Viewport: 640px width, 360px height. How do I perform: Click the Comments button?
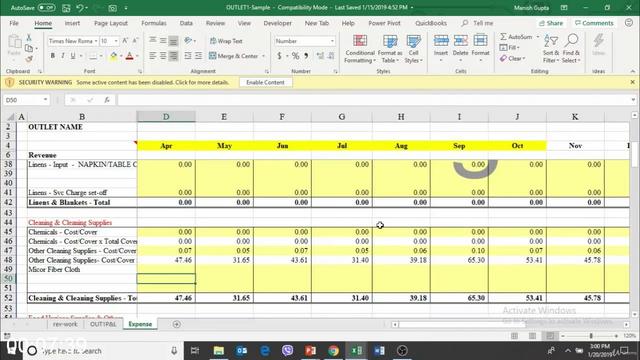594,23
